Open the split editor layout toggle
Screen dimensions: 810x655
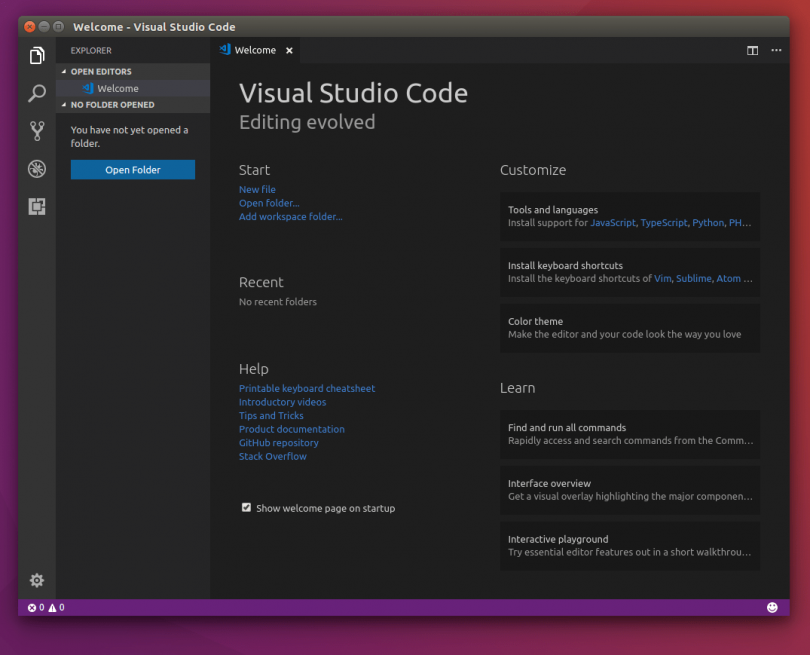(x=752, y=50)
